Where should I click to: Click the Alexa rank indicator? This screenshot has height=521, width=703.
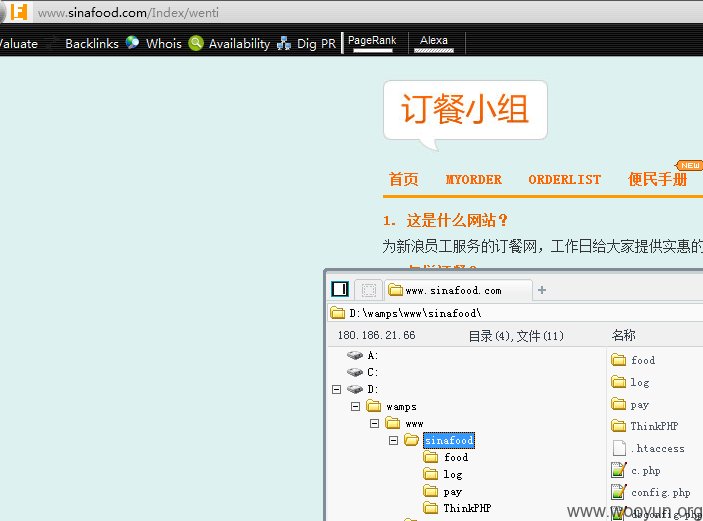[x=434, y=43]
